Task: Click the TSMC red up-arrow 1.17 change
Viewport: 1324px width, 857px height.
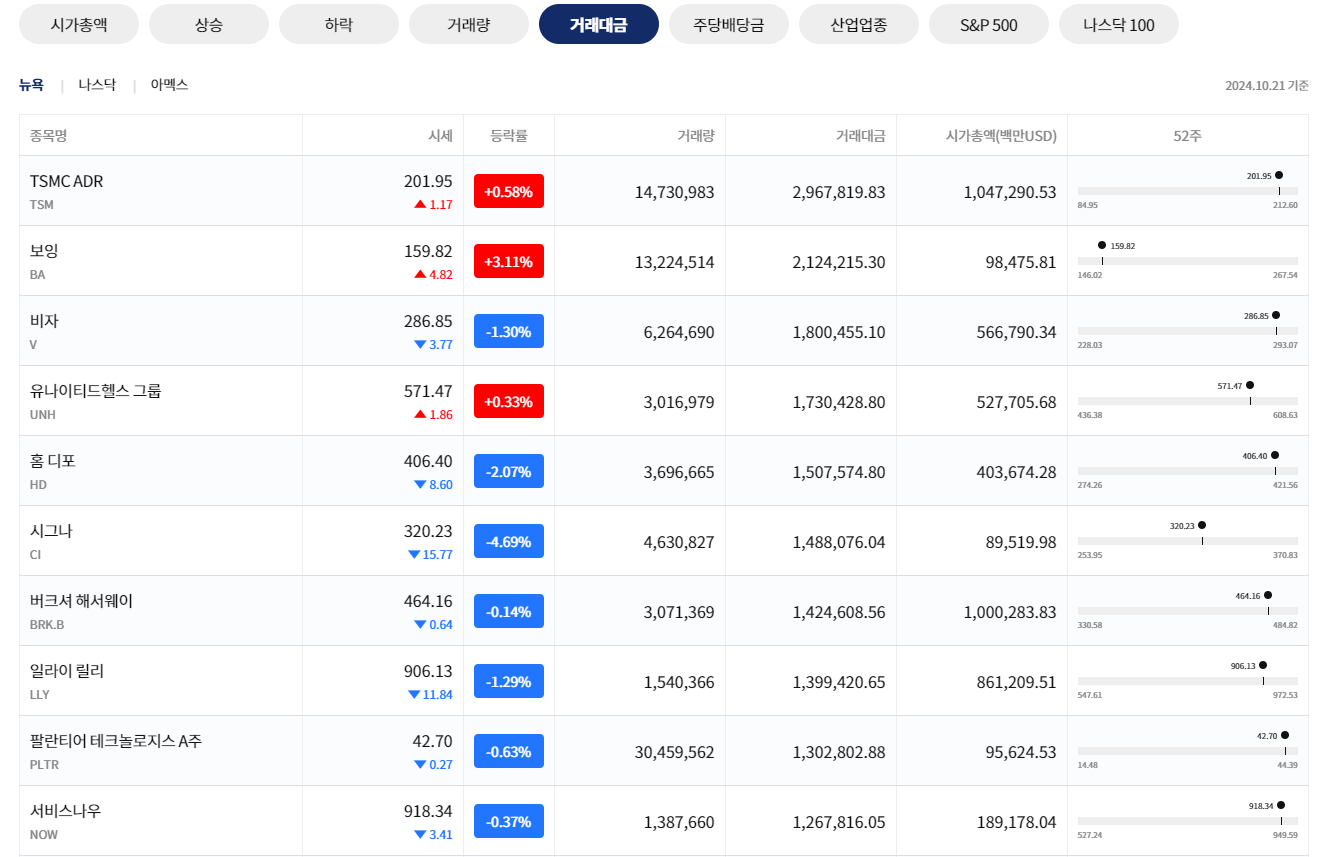Action: point(433,204)
